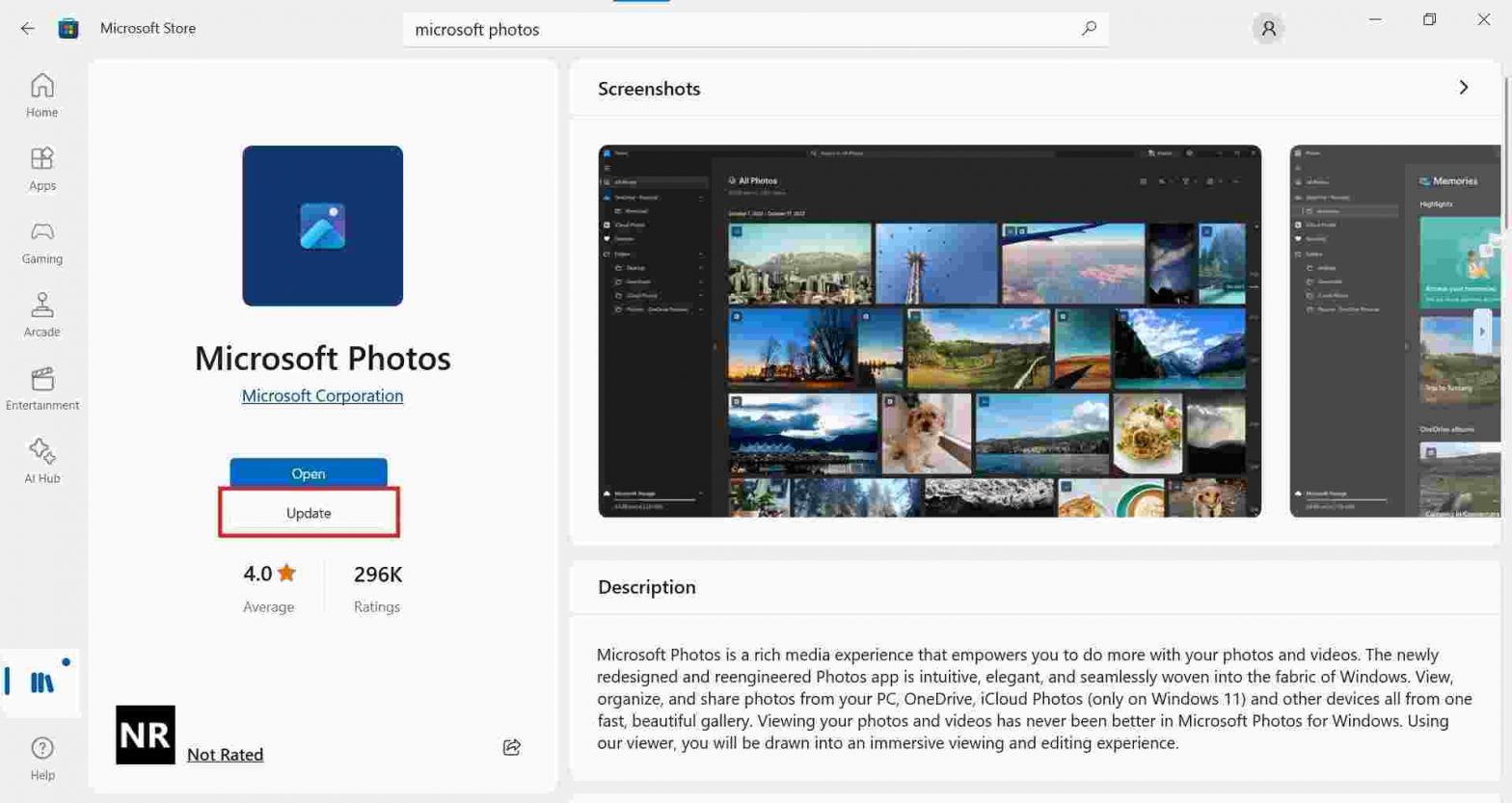Click the search magnifier icon
1512x803 pixels.
1089,29
